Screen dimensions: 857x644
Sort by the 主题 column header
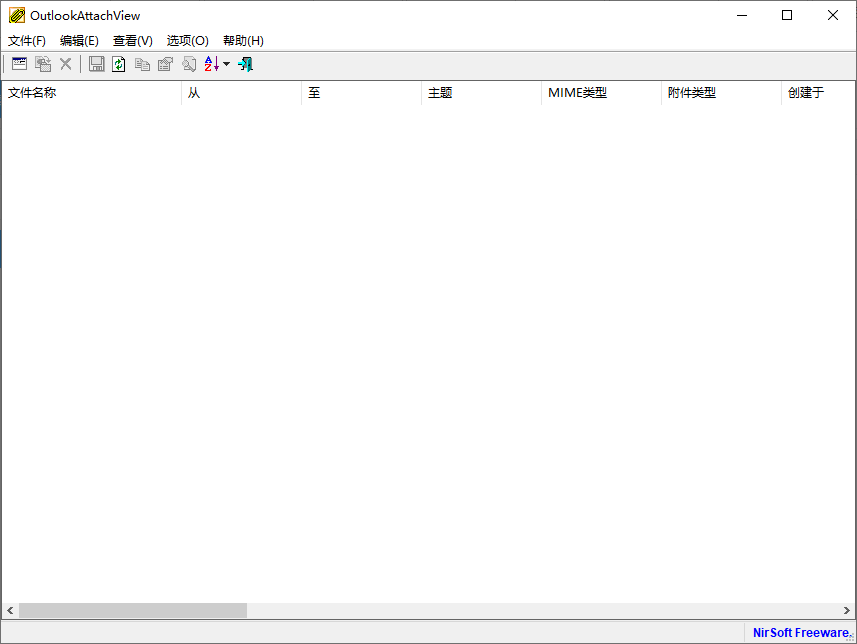tap(482, 92)
